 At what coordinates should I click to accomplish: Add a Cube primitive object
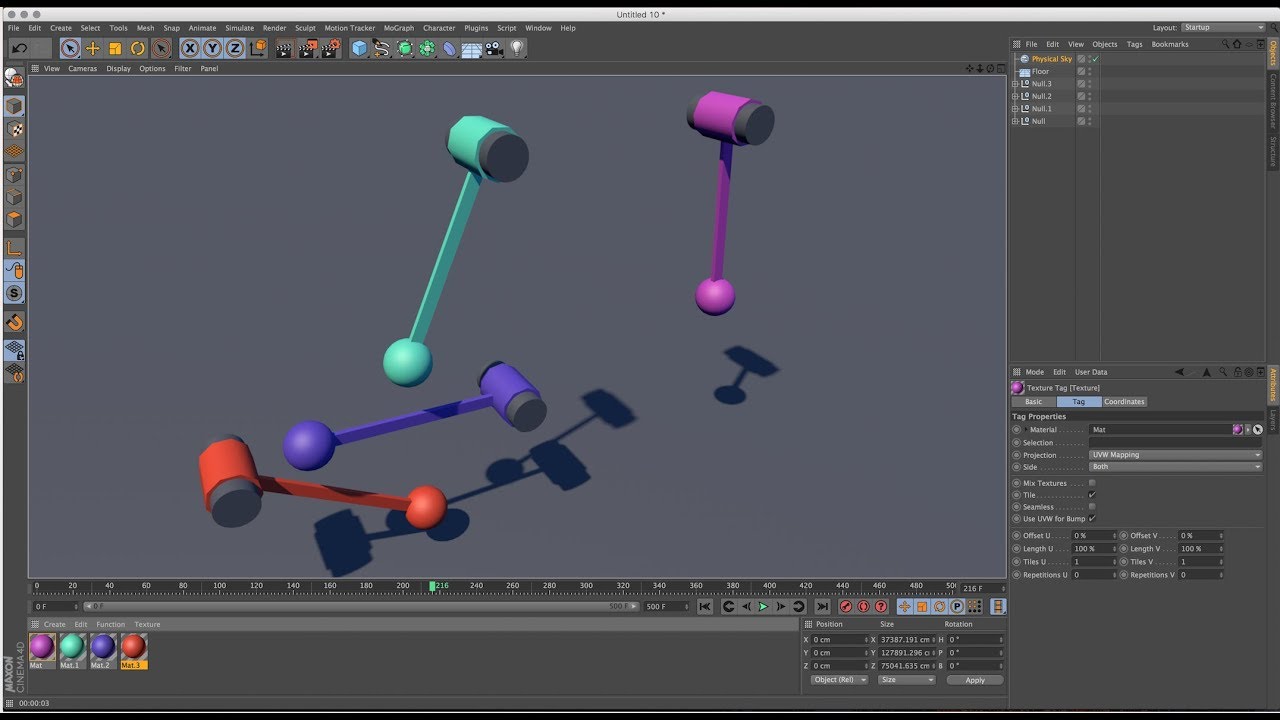point(360,48)
